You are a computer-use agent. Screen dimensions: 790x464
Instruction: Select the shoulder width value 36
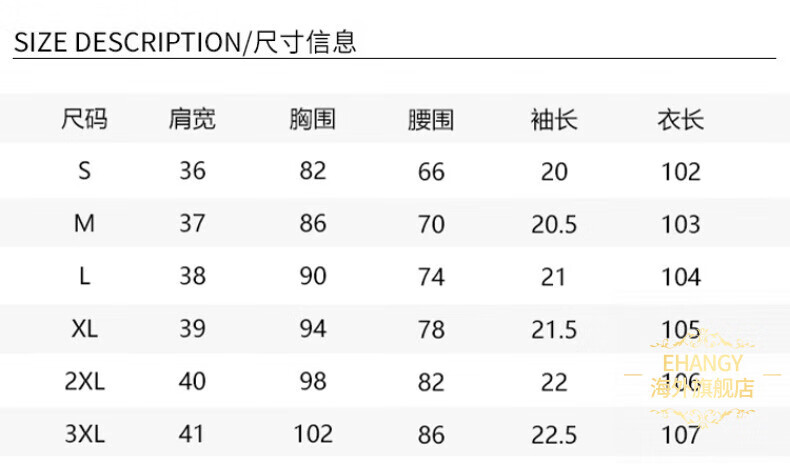click(192, 171)
